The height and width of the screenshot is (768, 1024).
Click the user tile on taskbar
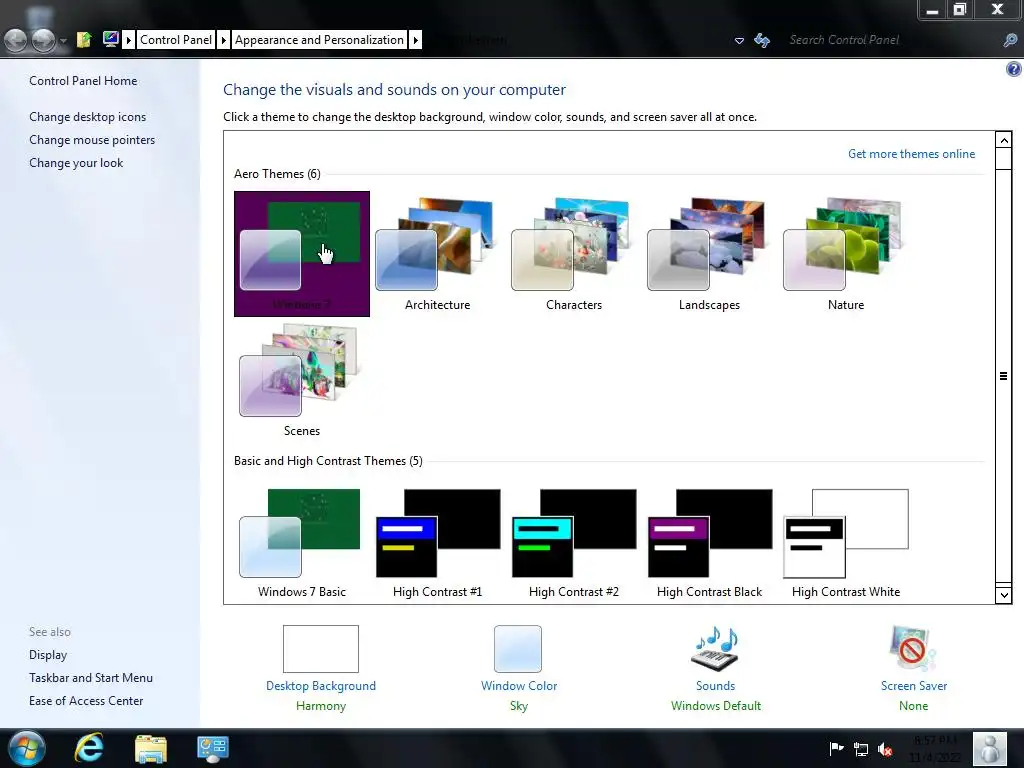coord(990,748)
